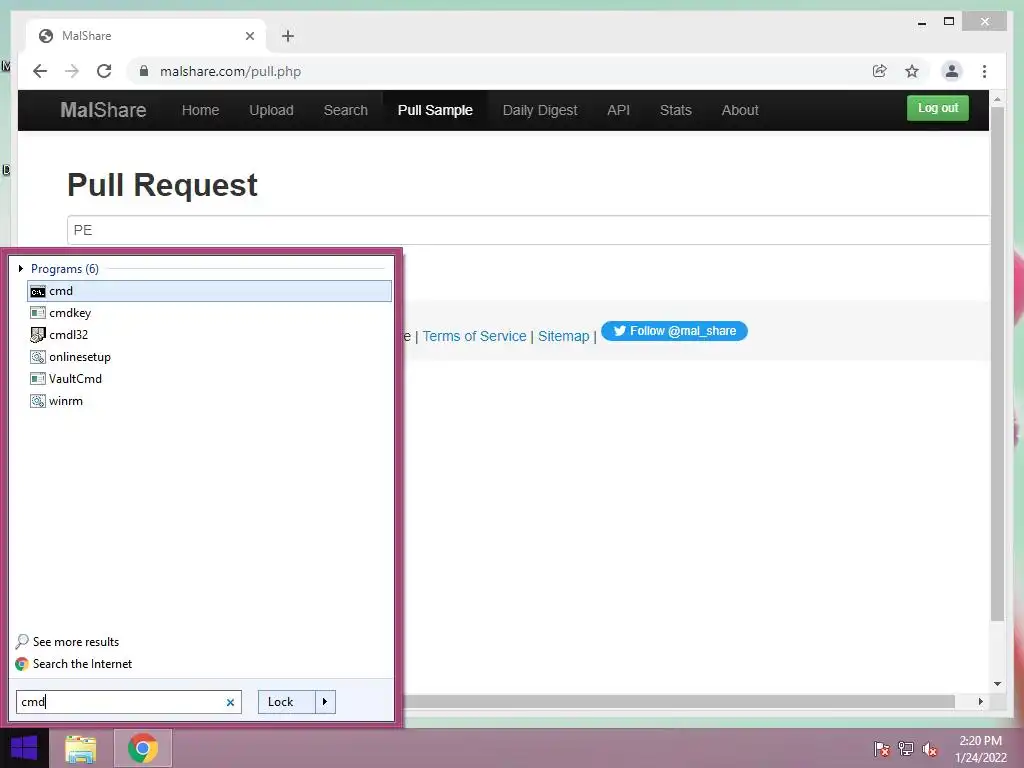Open the Sitemap link

point(564,336)
